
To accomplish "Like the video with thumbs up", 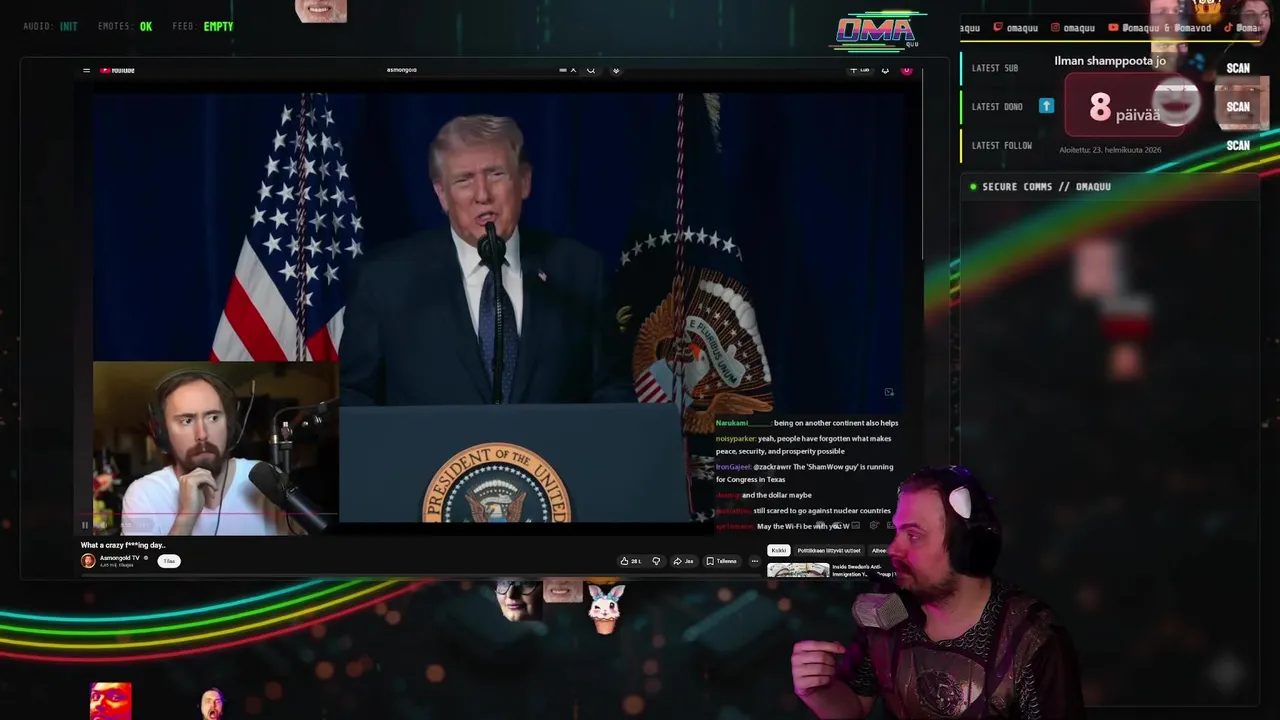I will tap(631, 561).
